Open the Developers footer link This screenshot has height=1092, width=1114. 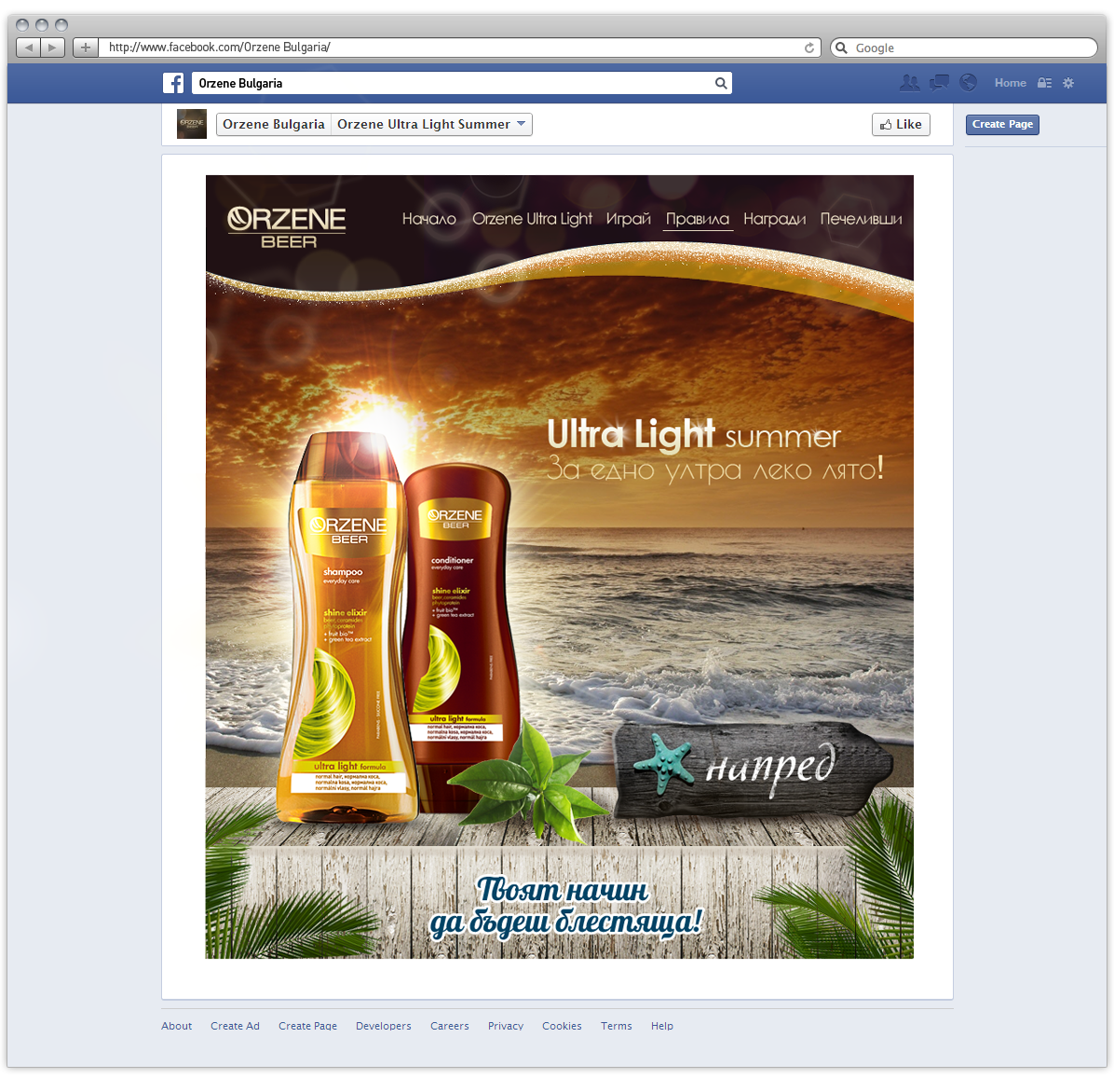(x=384, y=1026)
